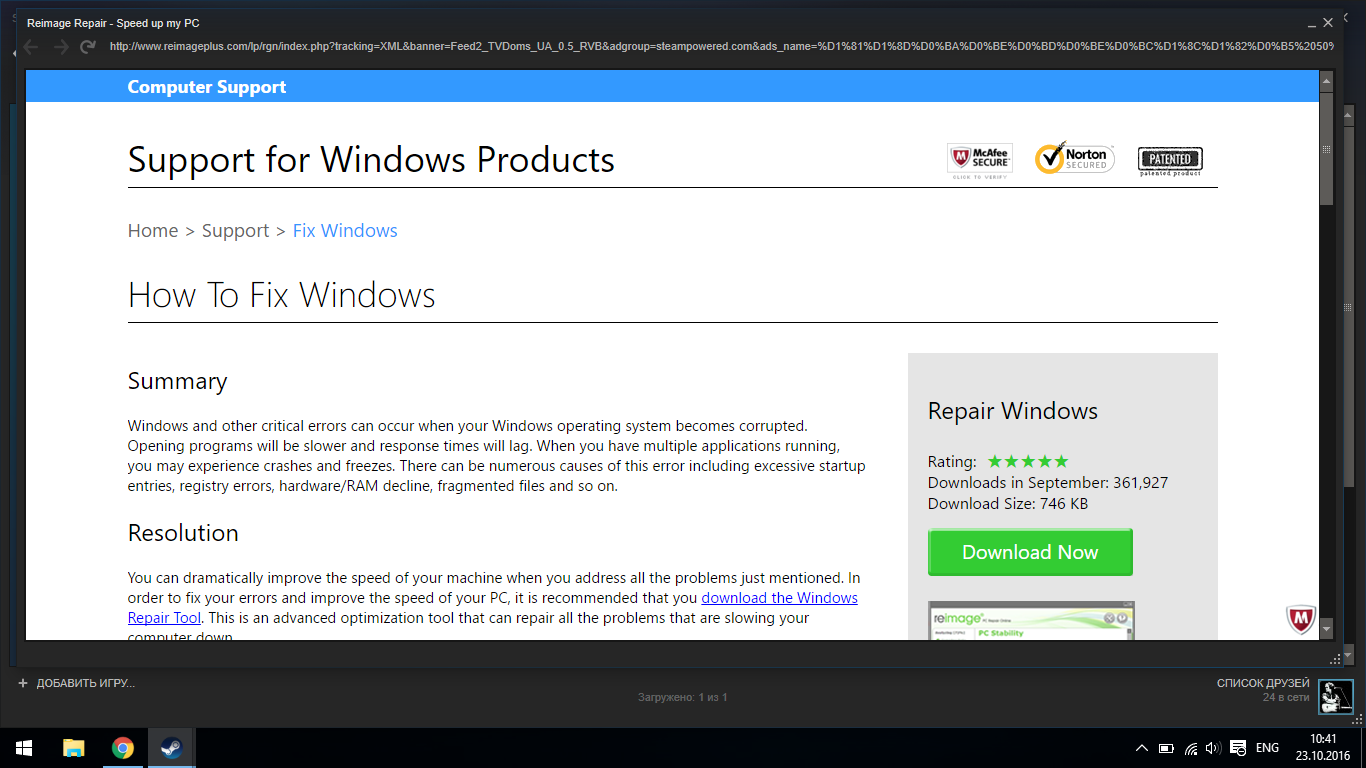
Task: Click the scrollbar up arrow
Action: [x=1327, y=81]
